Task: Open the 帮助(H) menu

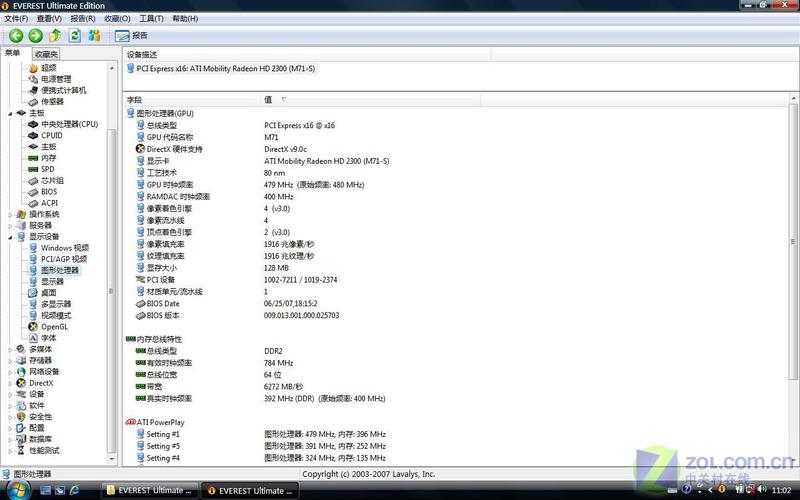Action: (x=185, y=18)
